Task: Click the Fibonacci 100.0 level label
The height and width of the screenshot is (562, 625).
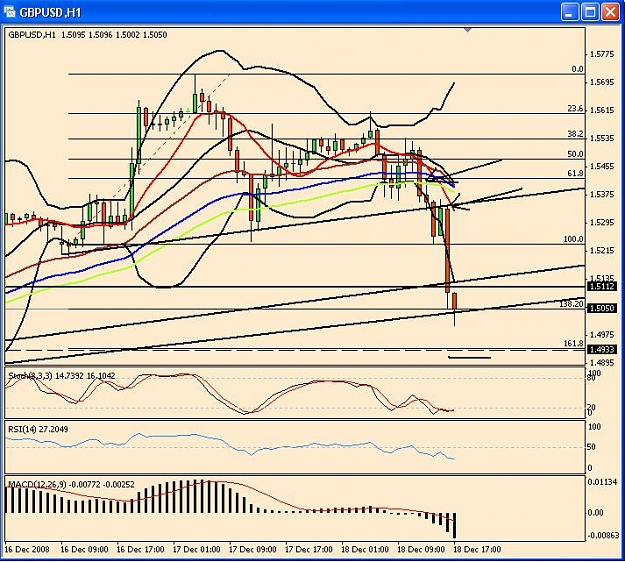Action: pos(573,239)
